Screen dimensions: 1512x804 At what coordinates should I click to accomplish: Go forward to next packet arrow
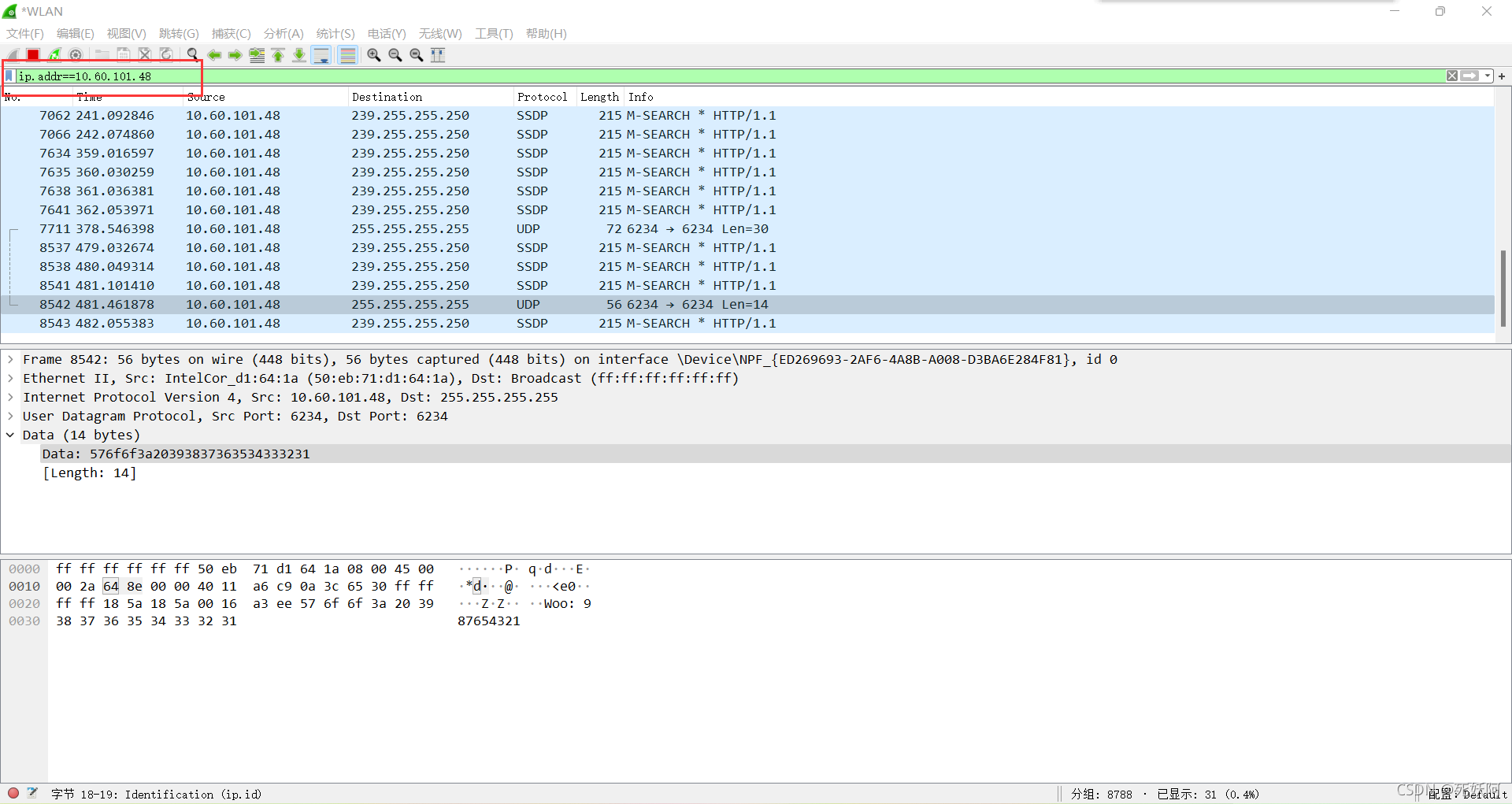tap(235, 54)
